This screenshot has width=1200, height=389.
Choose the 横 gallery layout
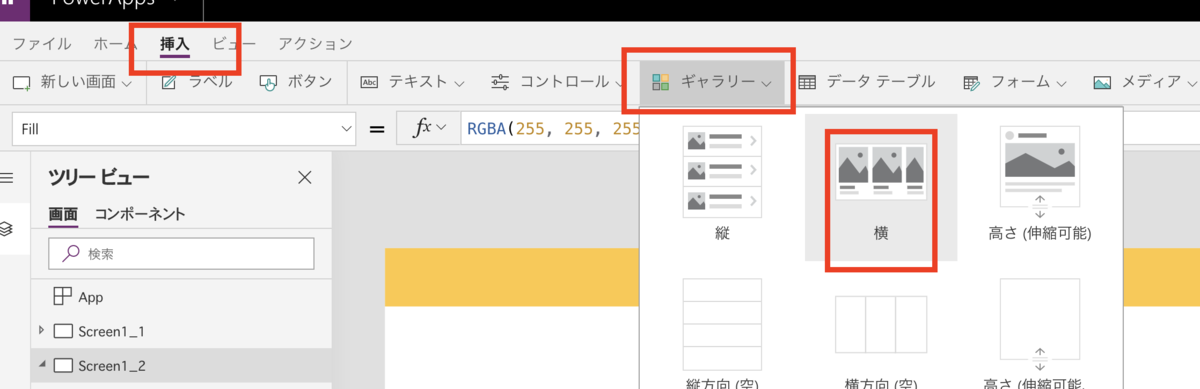click(x=881, y=187)
